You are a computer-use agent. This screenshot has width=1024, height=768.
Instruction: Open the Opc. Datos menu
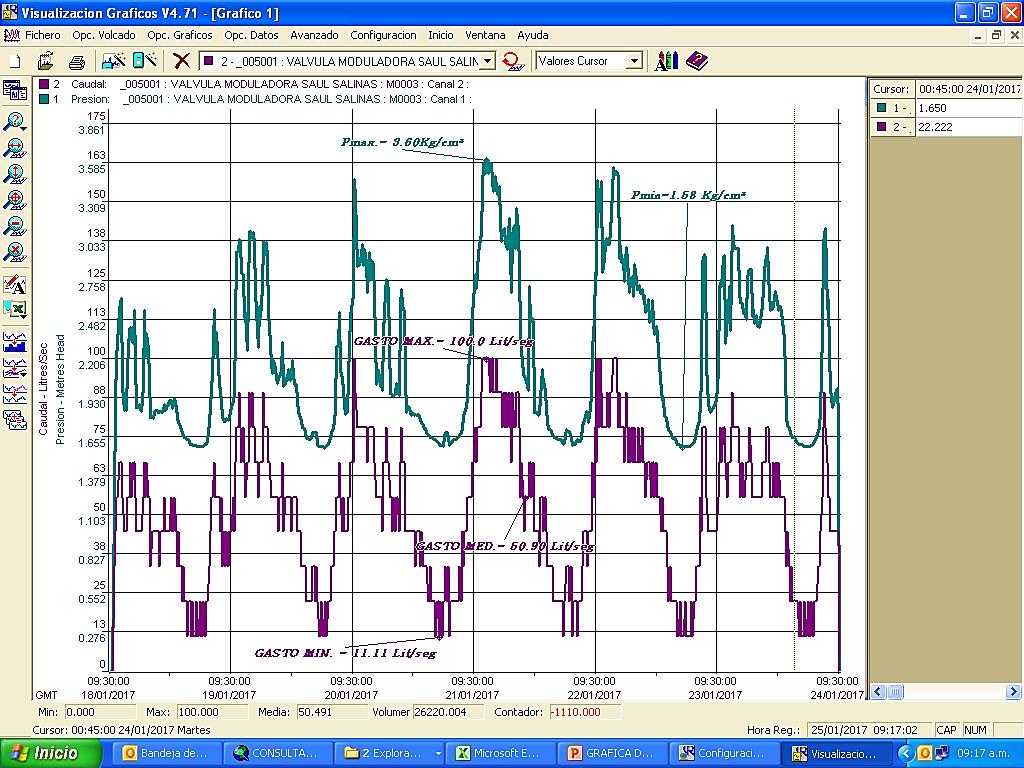251,35
